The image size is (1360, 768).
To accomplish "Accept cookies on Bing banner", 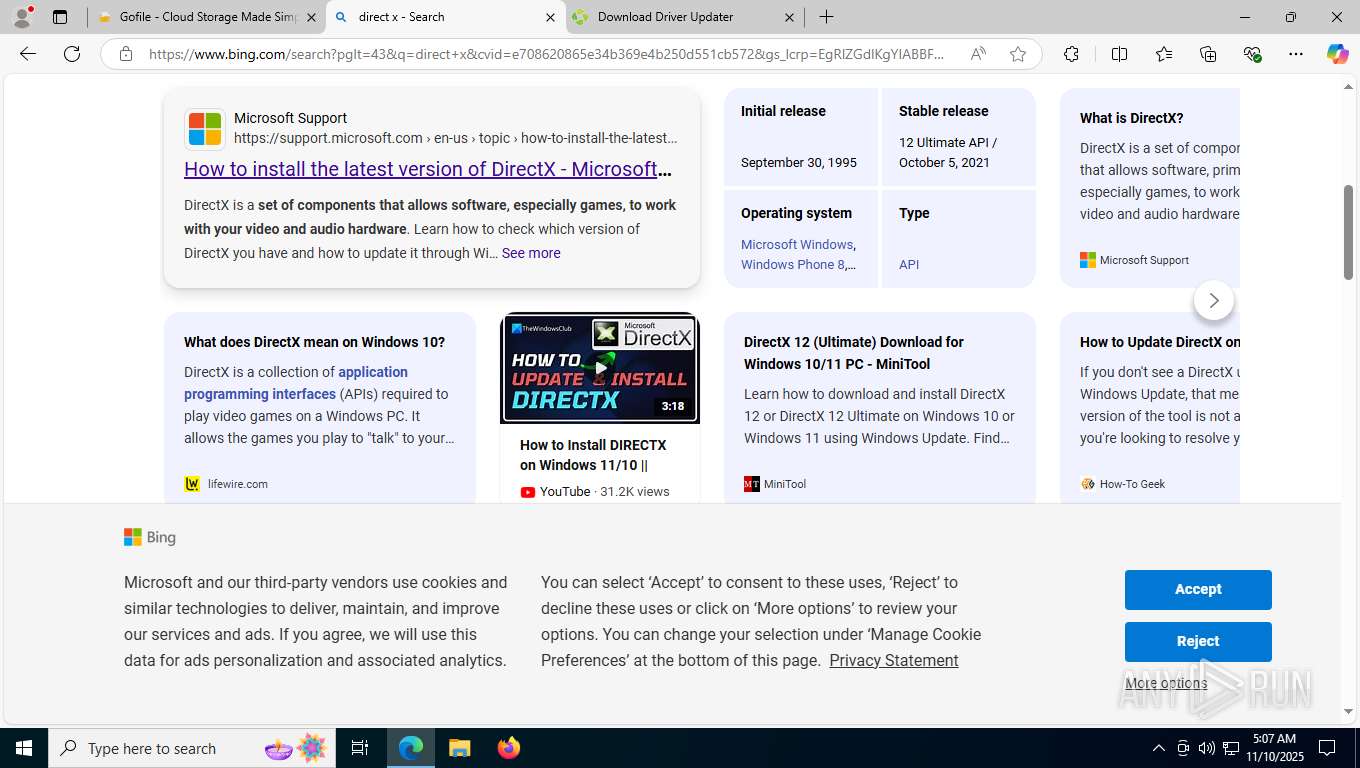I will [1198, 589].
